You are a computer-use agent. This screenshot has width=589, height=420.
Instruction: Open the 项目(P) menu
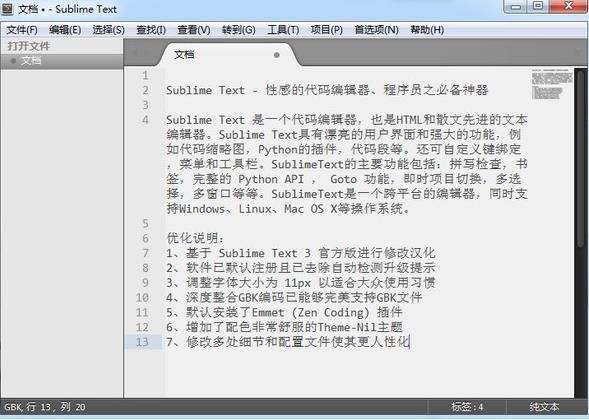pos(326,30)
